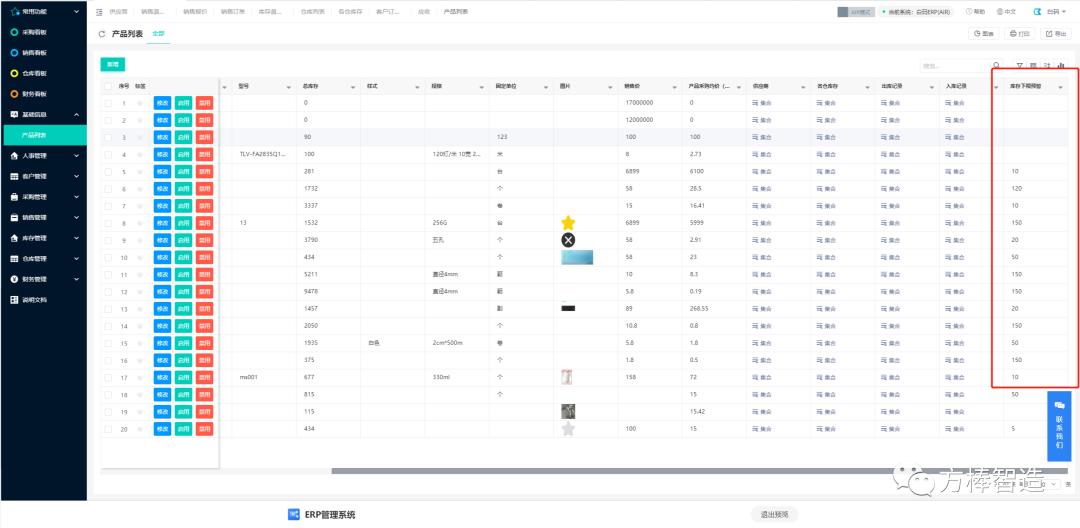Click the sort icon beside the bar chart icon

(1047, 65)
